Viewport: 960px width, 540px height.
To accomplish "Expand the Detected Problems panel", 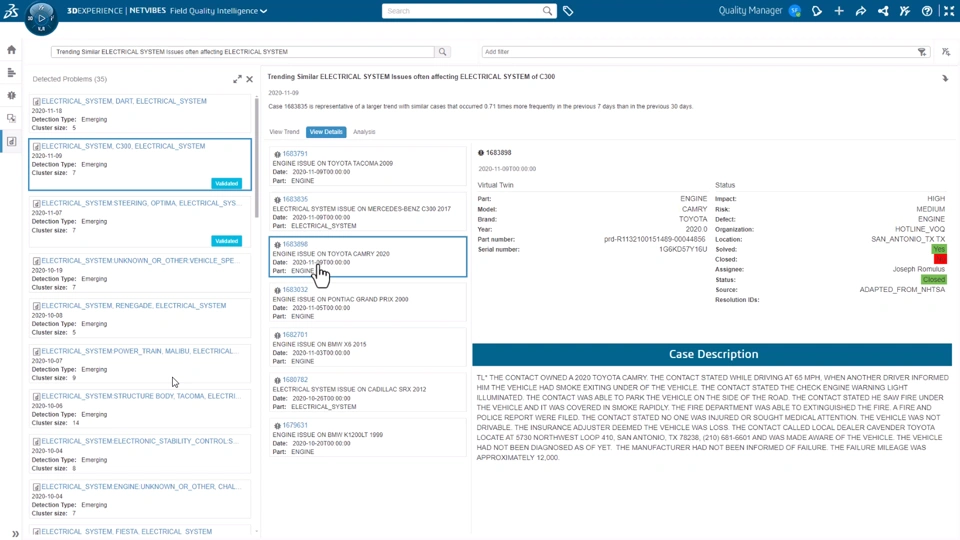I will coord(238,79).
